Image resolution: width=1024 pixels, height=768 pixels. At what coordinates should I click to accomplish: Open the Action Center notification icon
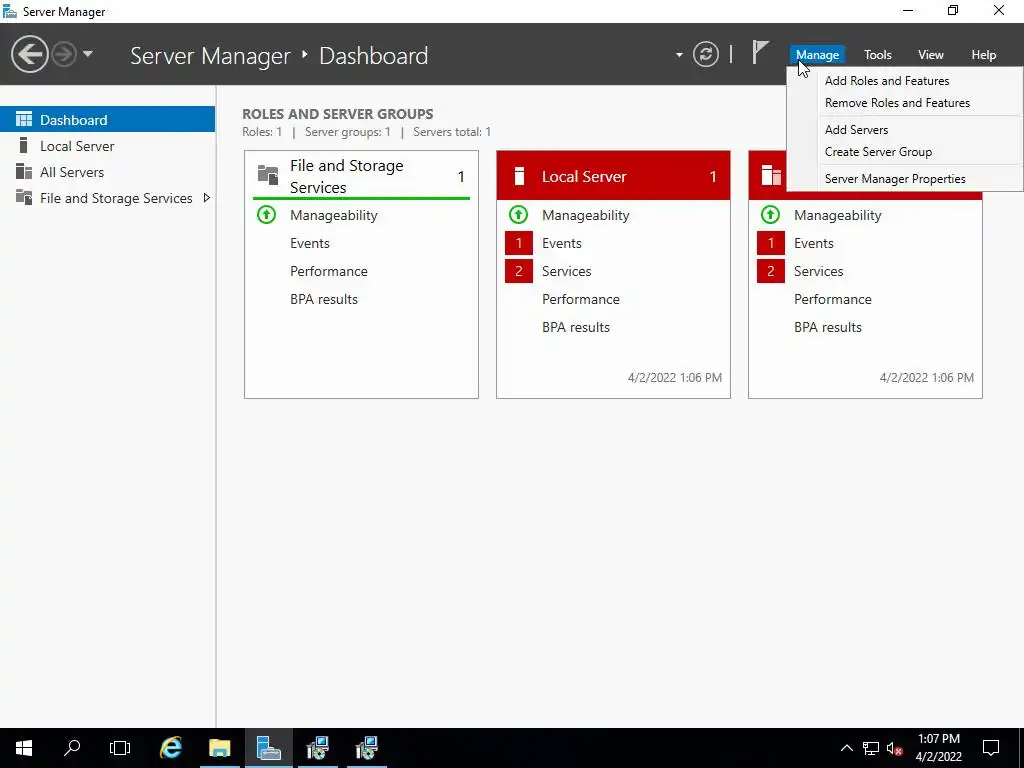pyautogui.click(x=991, y=748)
